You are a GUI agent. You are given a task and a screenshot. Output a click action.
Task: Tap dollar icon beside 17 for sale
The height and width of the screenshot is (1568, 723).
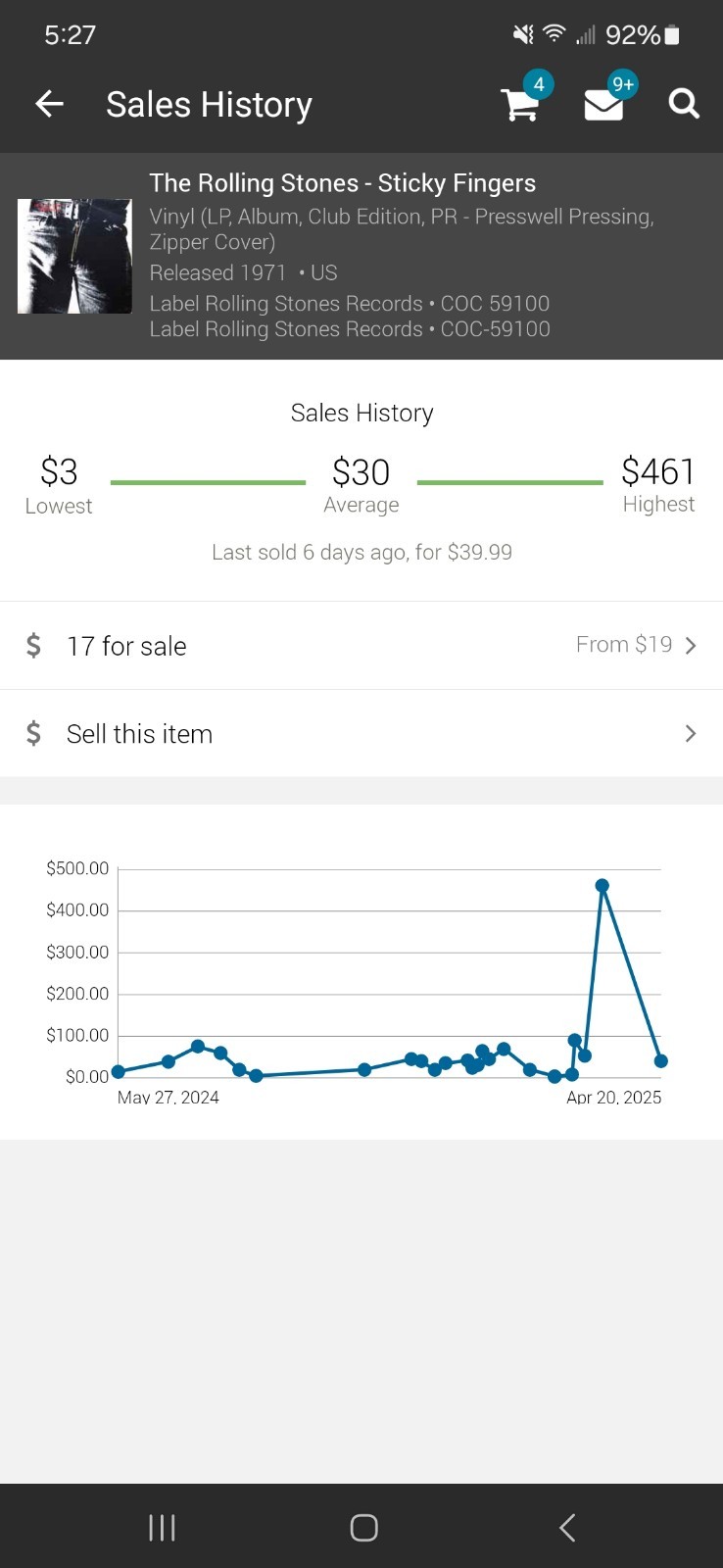coord(33,646)
